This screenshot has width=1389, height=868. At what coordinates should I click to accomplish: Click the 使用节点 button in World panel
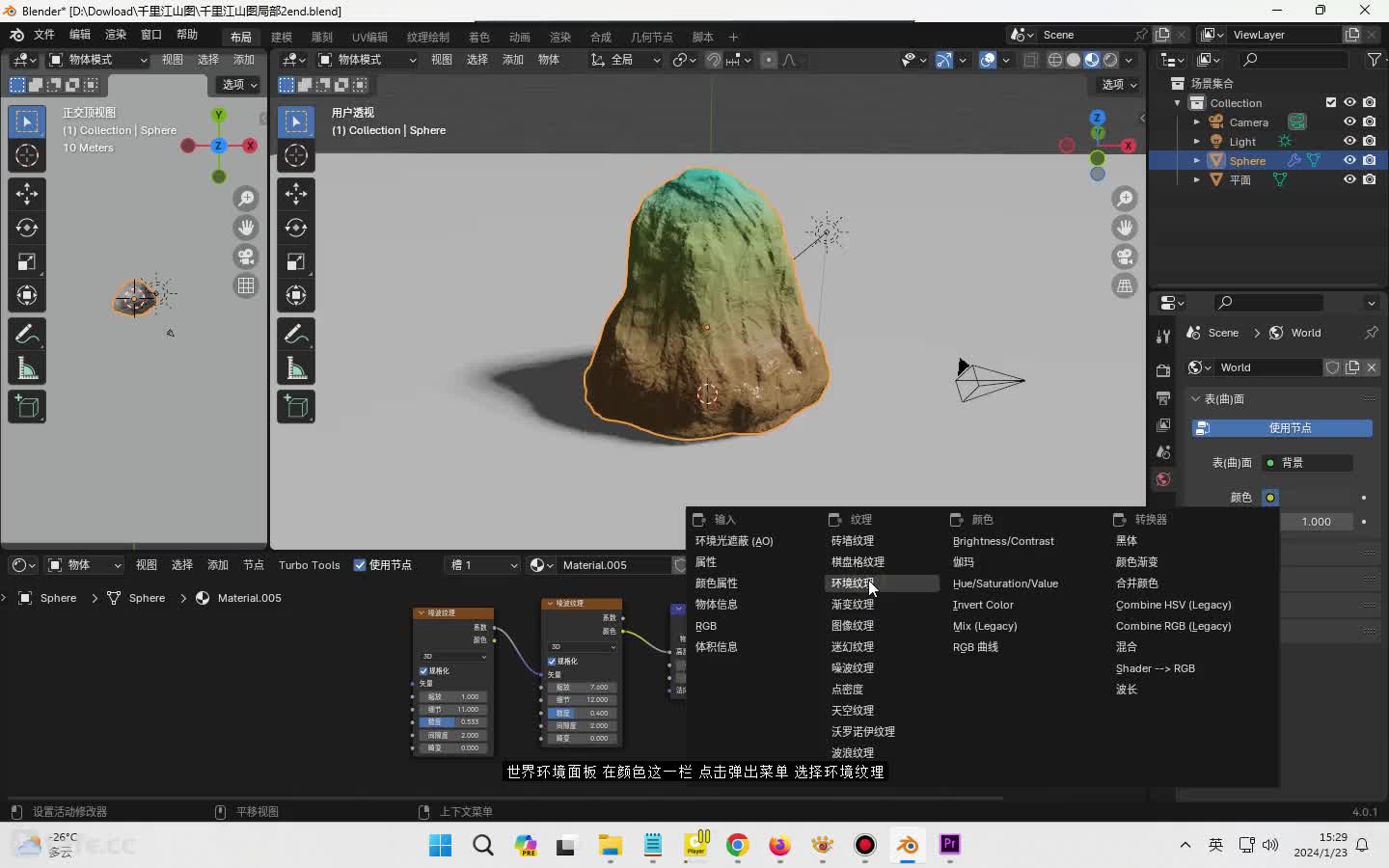point(1282,428)
